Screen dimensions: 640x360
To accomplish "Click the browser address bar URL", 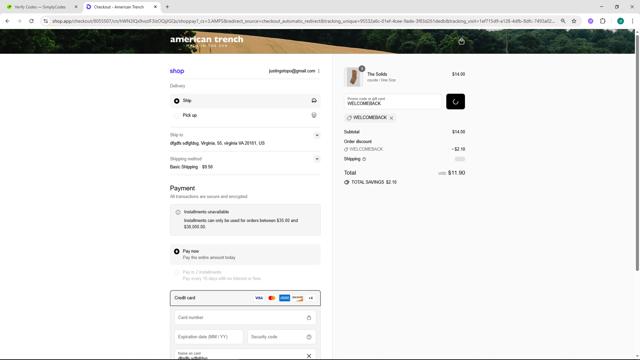I will coord(304,21).
